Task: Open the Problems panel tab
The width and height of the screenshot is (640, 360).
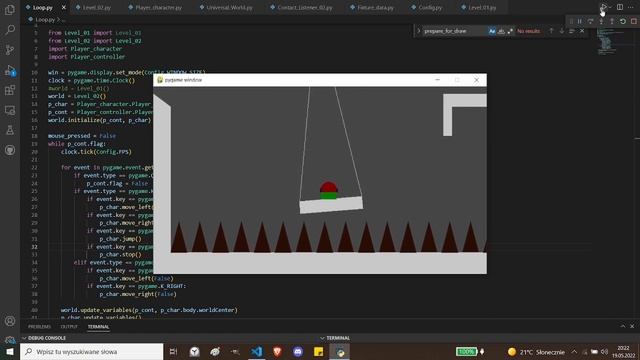Action: [40, 327]
